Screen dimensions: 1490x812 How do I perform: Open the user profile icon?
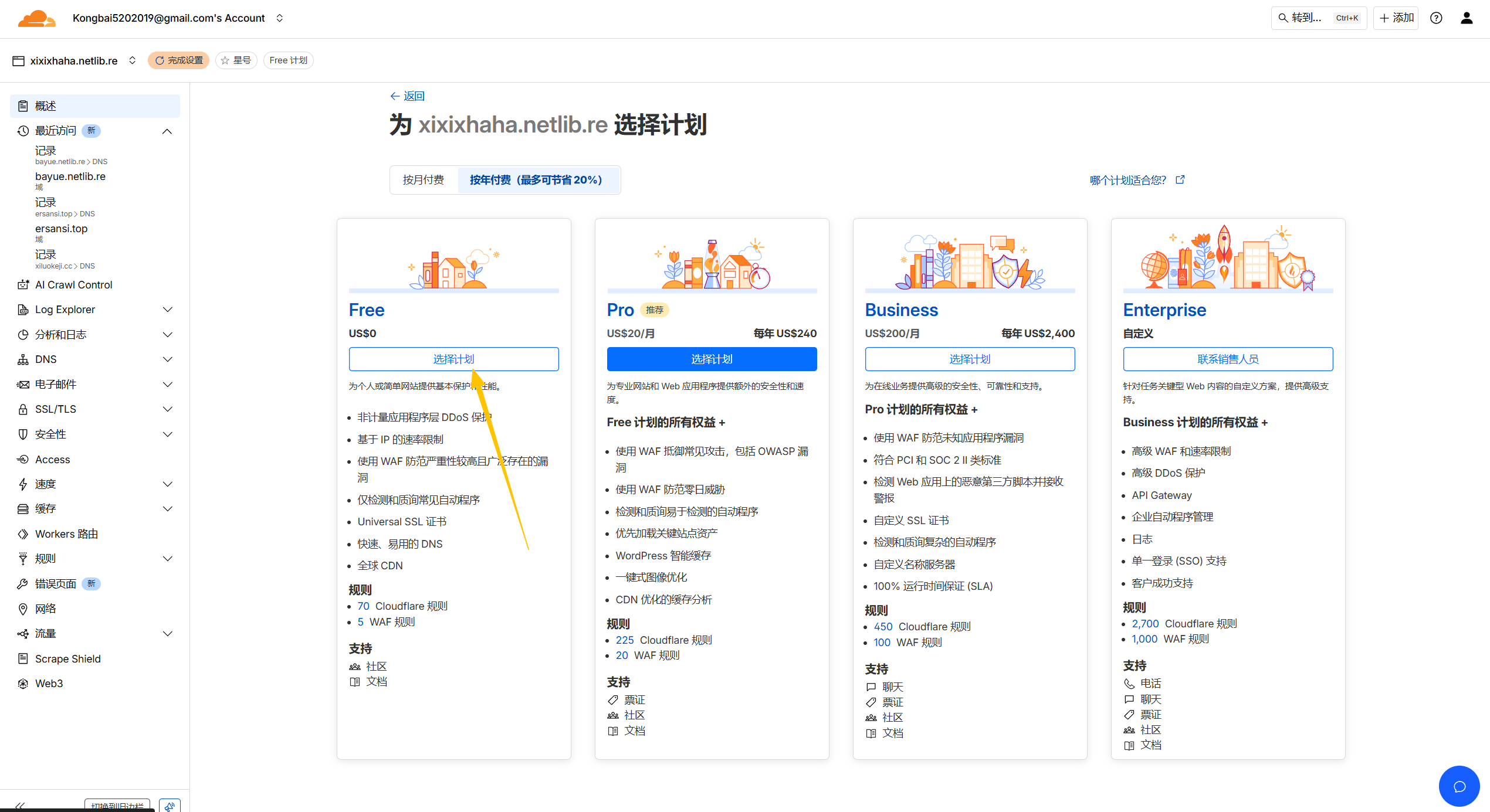1467,18
